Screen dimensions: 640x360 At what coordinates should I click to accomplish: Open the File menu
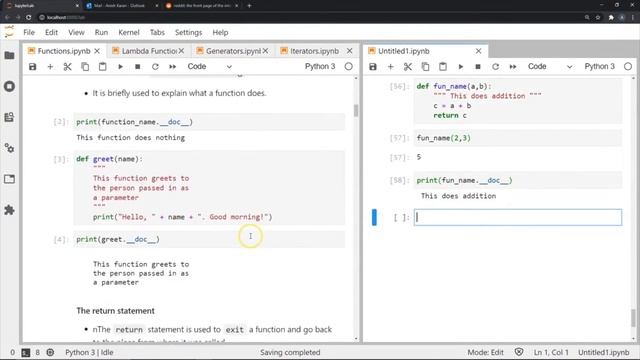pyautogui.click(x=29, y=32)
